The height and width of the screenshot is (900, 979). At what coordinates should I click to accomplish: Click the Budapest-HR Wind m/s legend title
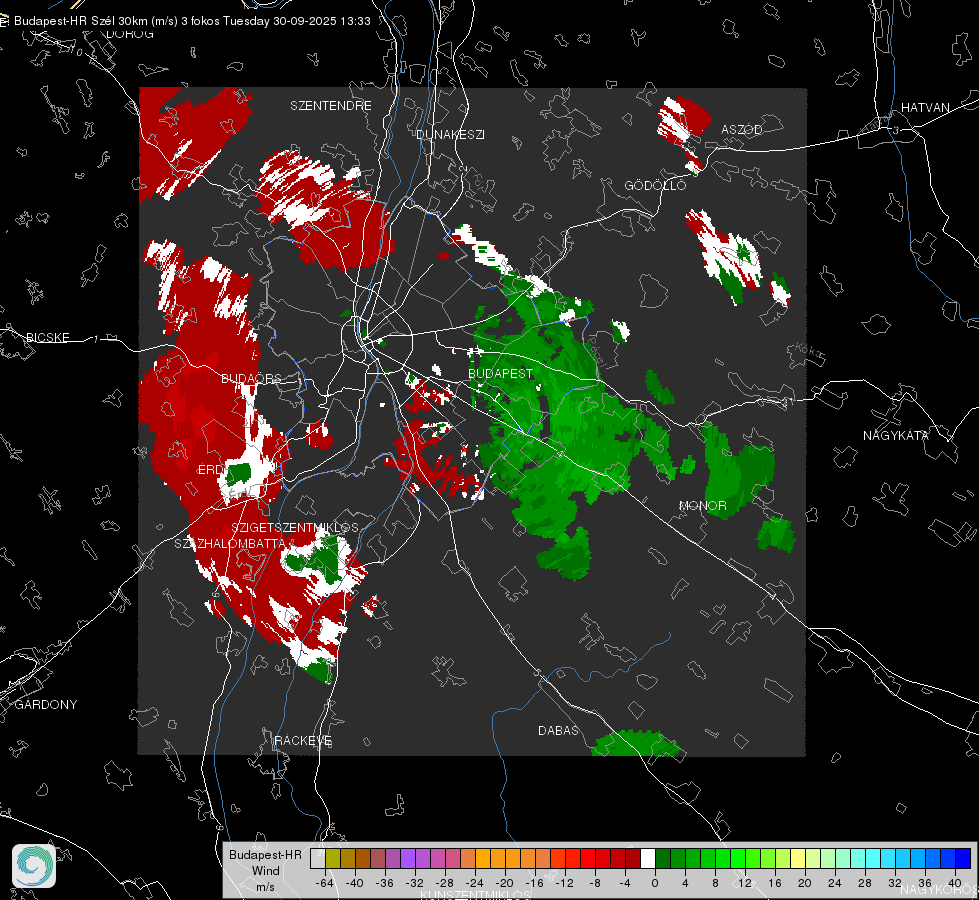(x=265, y=870)
